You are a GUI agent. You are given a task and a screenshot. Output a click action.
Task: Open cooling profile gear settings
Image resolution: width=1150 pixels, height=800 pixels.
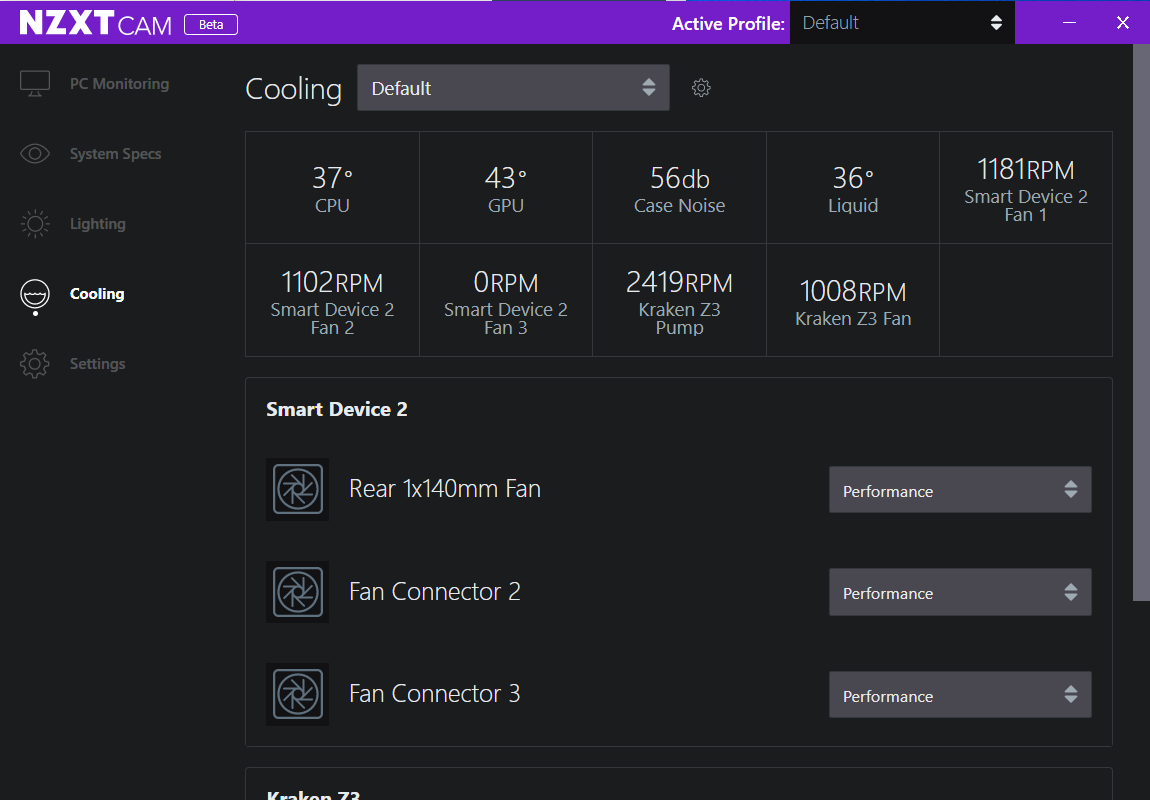701,88
